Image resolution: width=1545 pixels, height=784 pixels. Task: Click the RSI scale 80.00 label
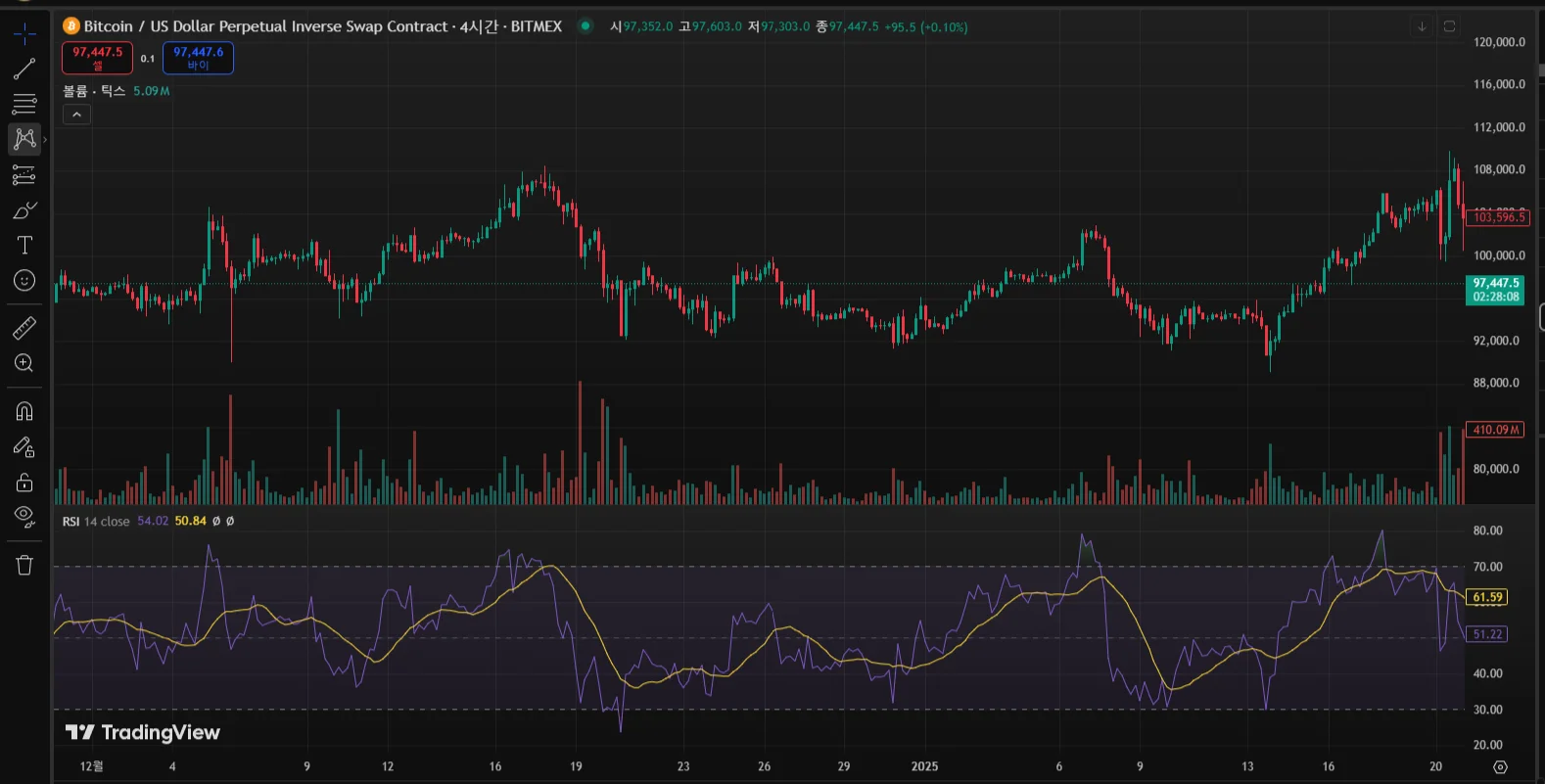(1487, 530)
